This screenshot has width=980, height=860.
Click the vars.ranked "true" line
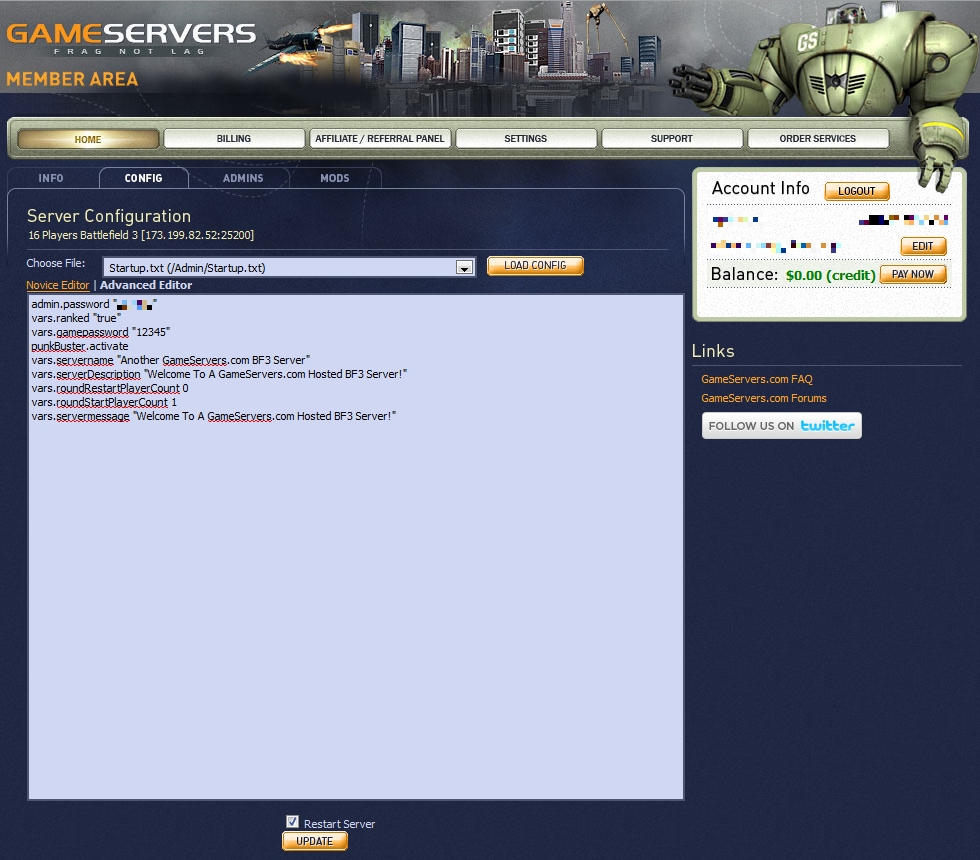point(76,318)
